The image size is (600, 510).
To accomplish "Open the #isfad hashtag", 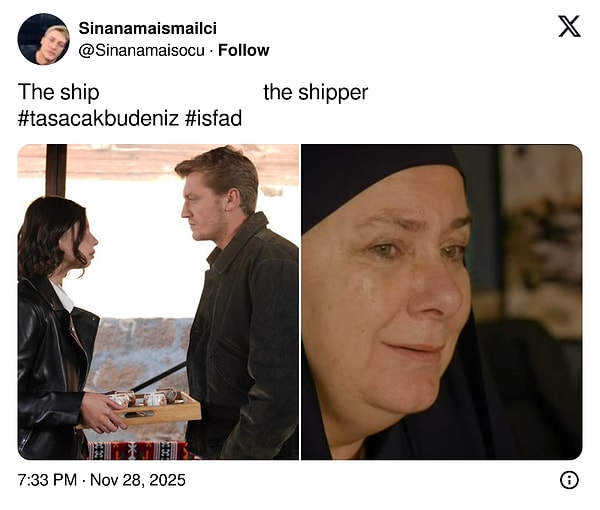I will coord(213,120).
